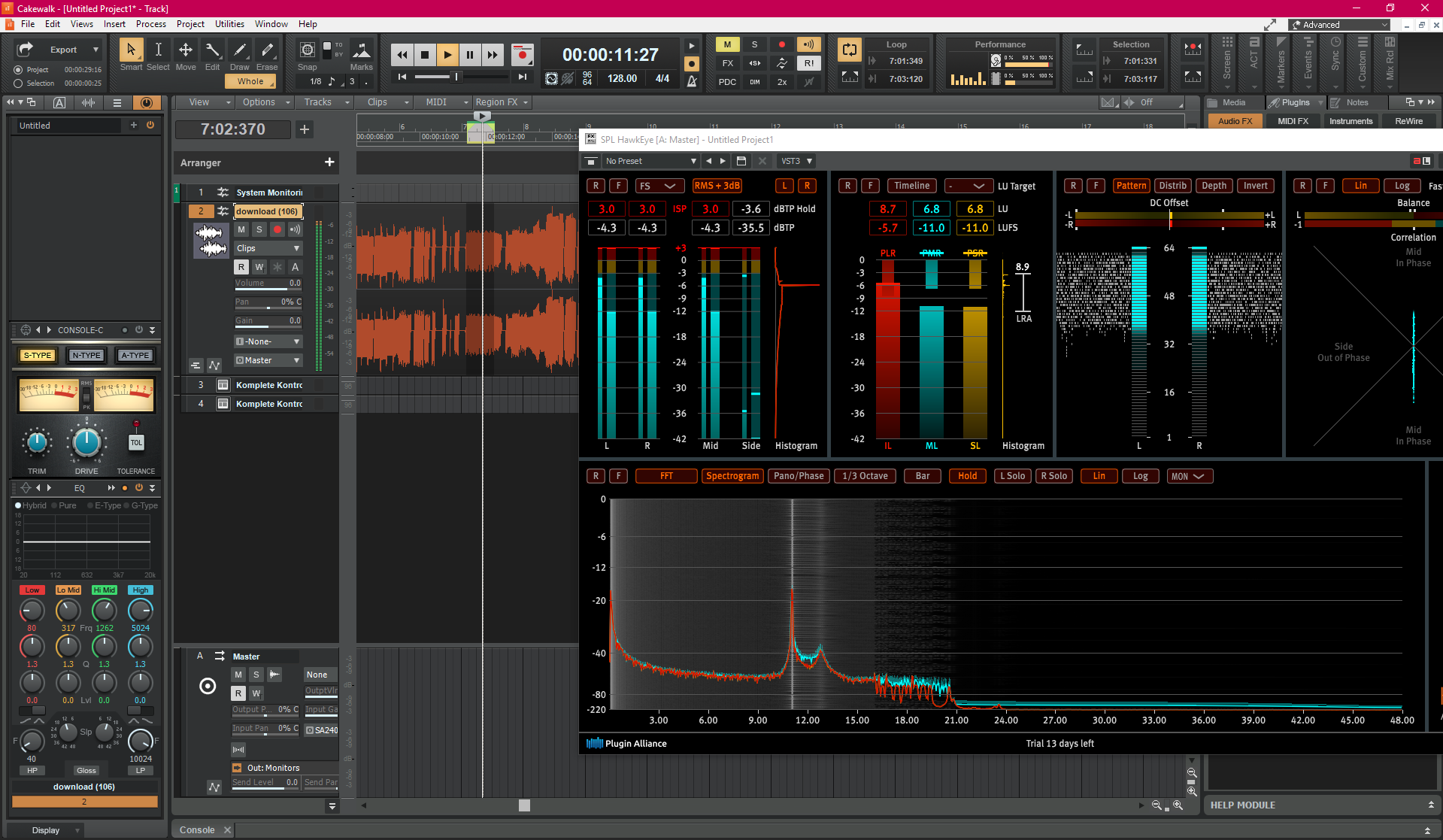Open the No Preset dropdown in HawkEye
This screenshot has width=1443, height=840.
tap(650, 161)
